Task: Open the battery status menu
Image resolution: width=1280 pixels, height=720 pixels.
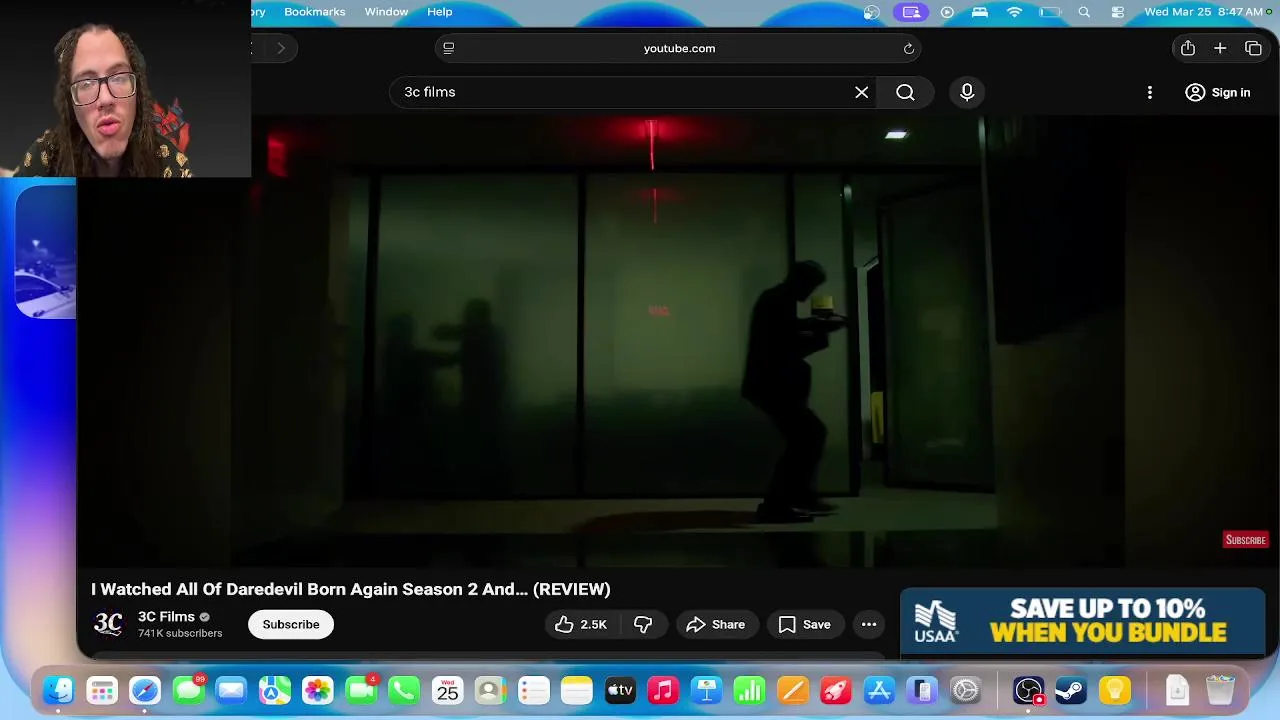Action: [x=1050, y=12]
